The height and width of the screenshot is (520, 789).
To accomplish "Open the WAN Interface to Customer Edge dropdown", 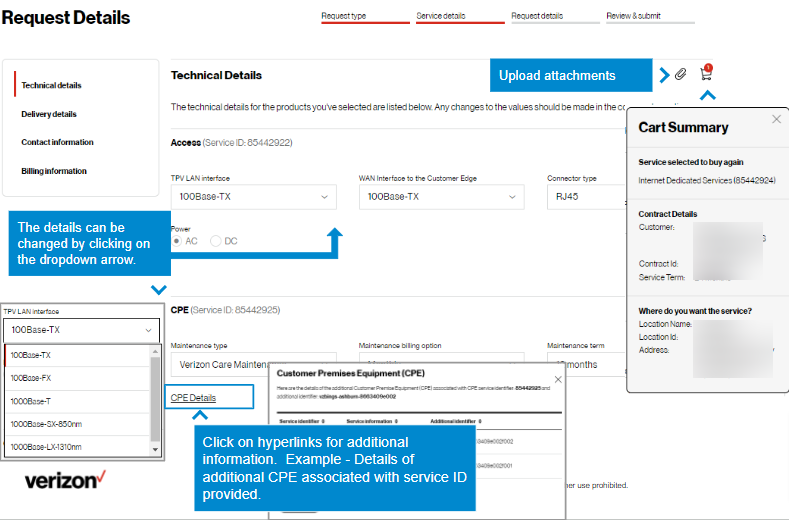I will point(442,197).
